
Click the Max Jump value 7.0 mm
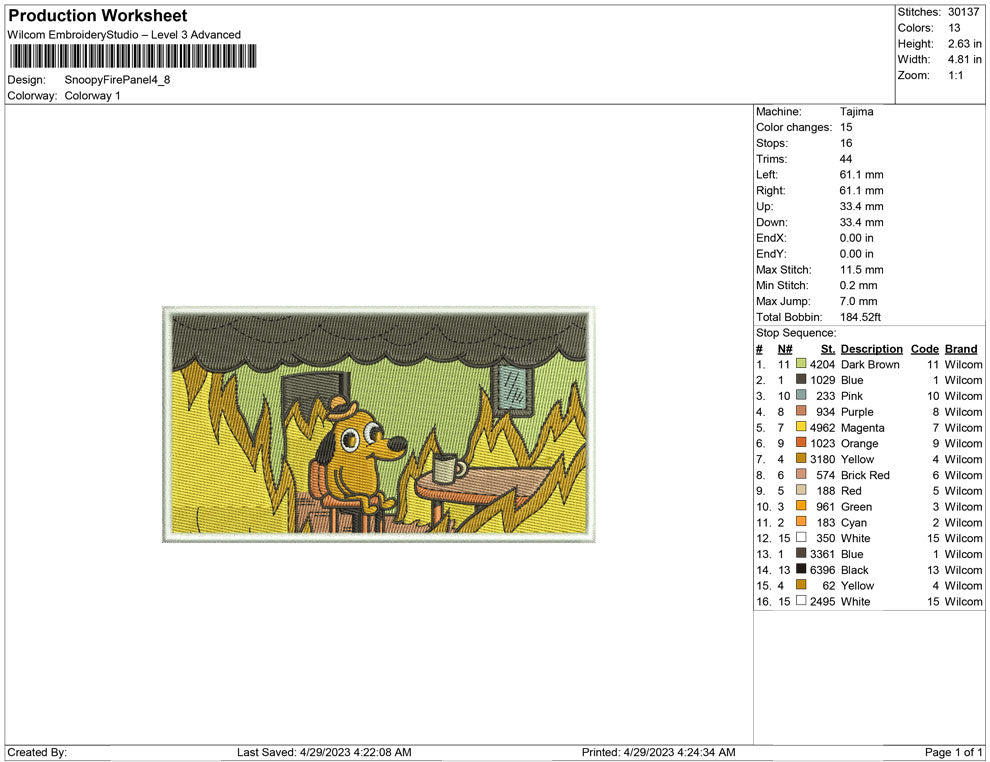click(x=859, y=301)
